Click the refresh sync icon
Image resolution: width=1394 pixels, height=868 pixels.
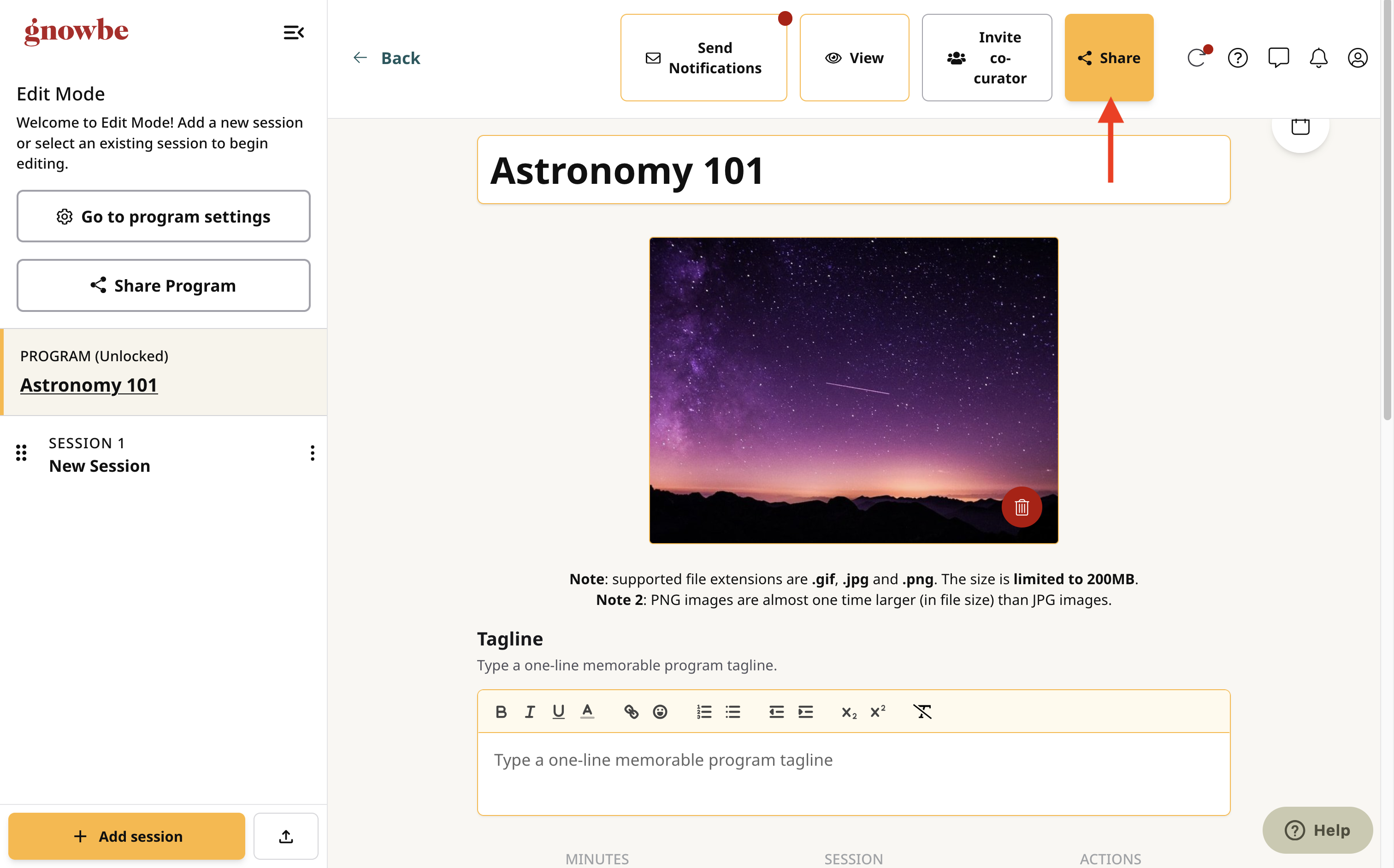tap(1197, 58)
